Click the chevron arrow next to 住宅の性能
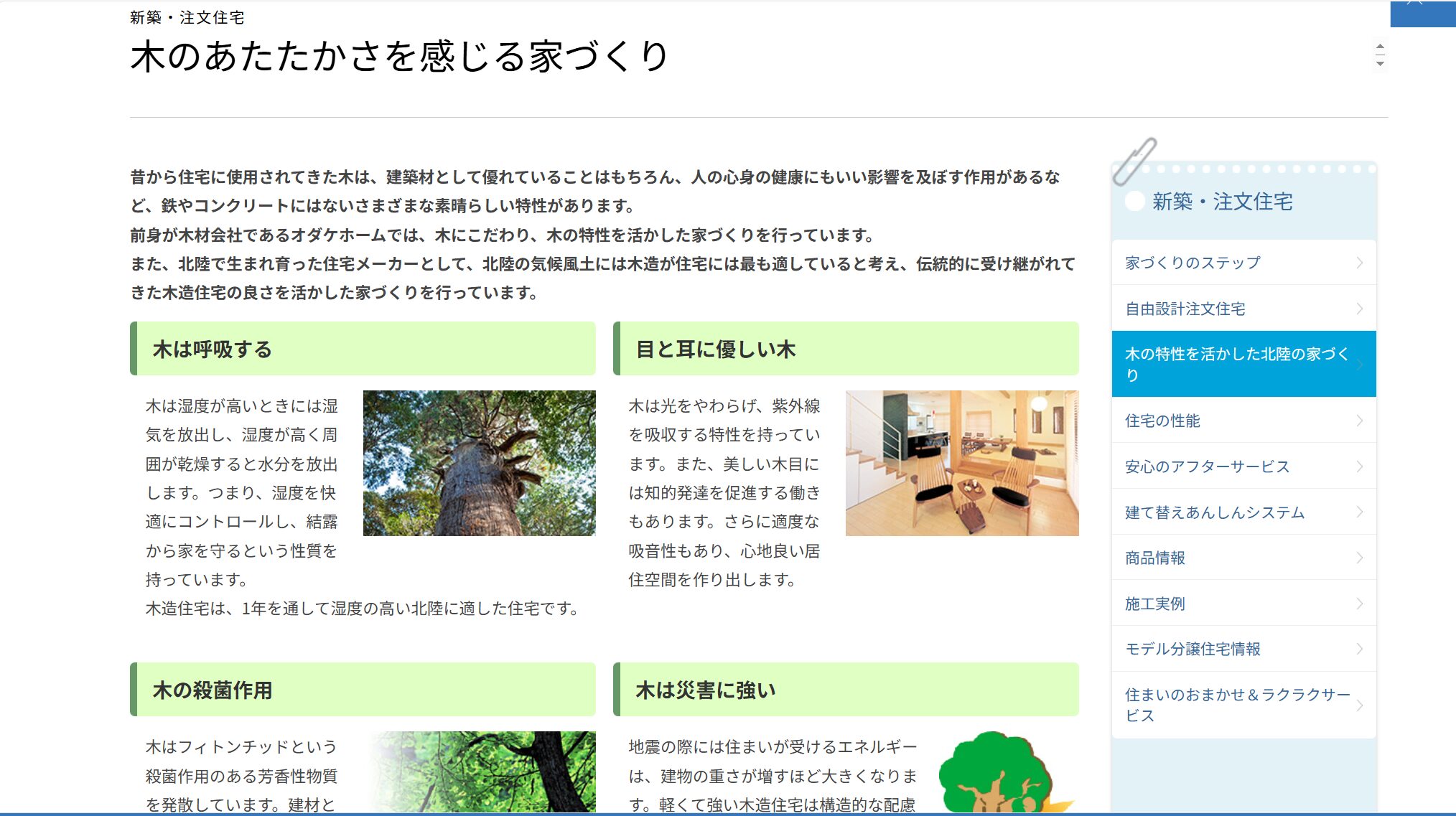Image resolution: width=1456 pixels, height=816 pixels. tap(1359, 421)
